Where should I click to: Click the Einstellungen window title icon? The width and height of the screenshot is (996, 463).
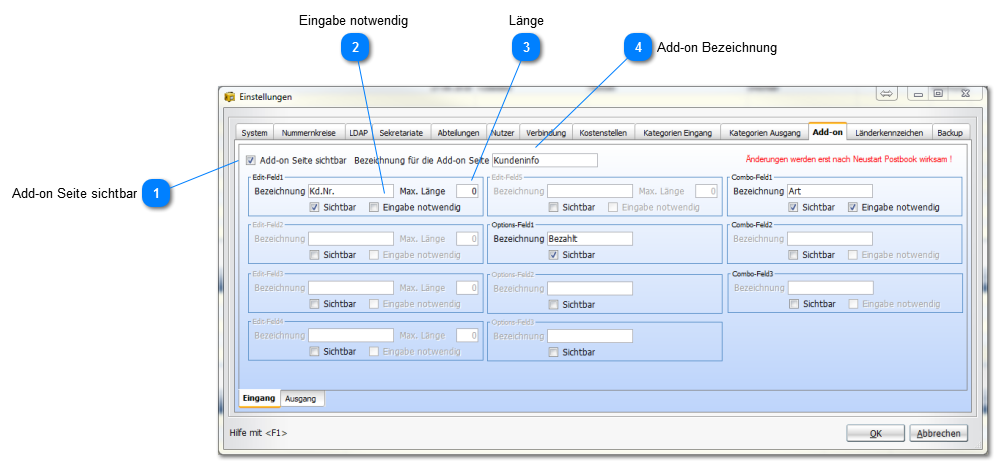(x=230, y=97)
